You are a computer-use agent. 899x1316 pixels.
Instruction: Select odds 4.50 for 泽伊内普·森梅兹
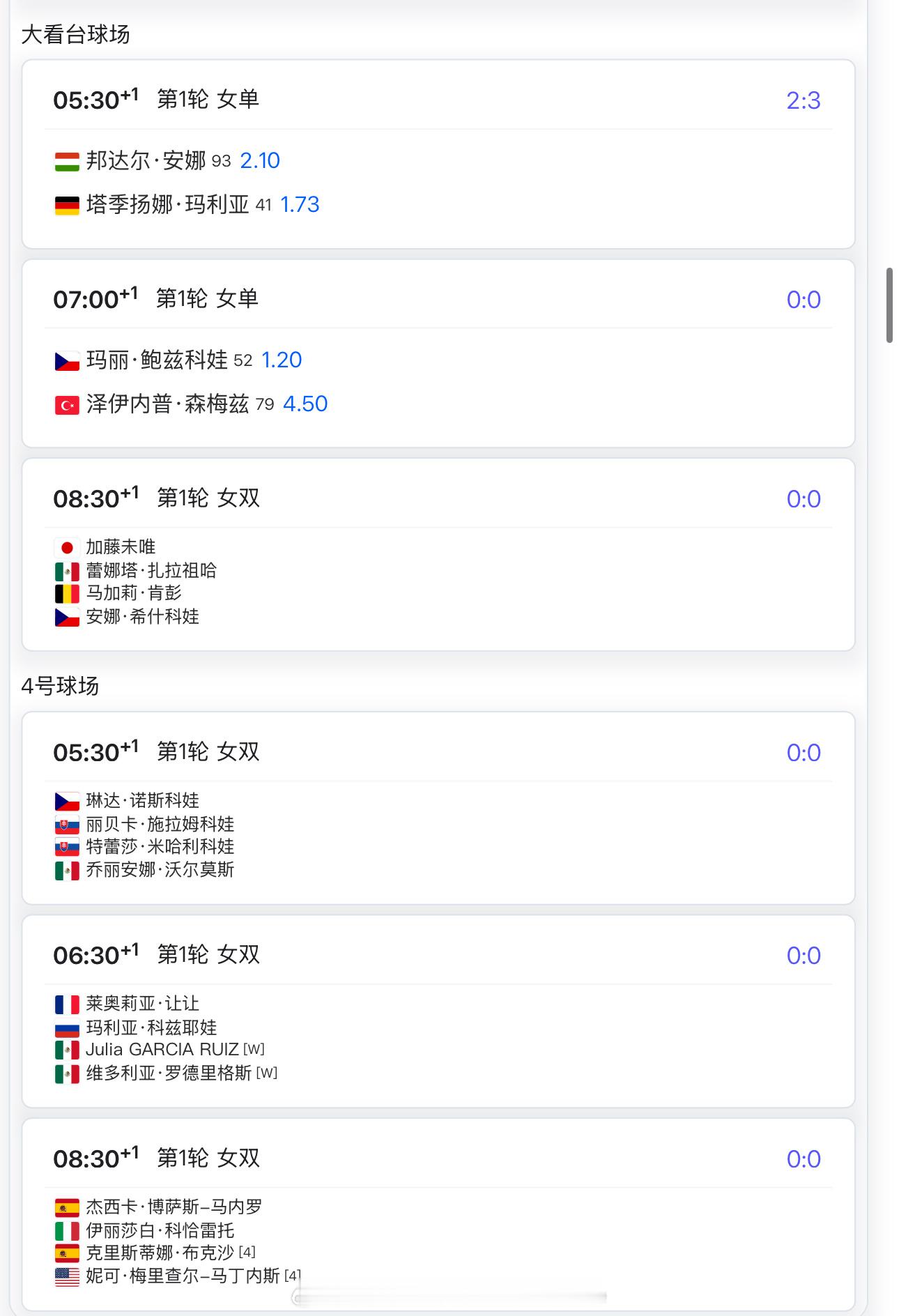coord(305,404)
